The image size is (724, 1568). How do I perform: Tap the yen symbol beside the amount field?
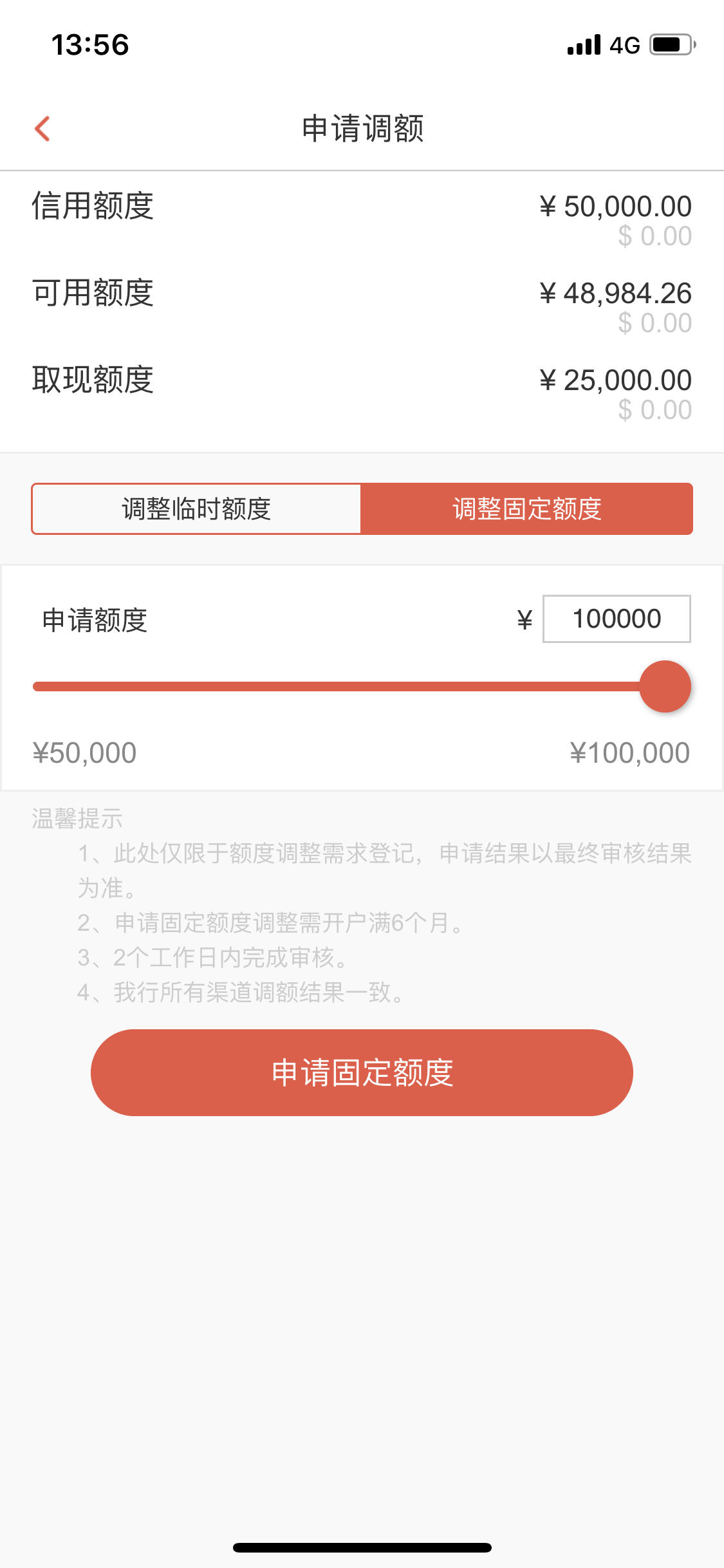point(524,620)
